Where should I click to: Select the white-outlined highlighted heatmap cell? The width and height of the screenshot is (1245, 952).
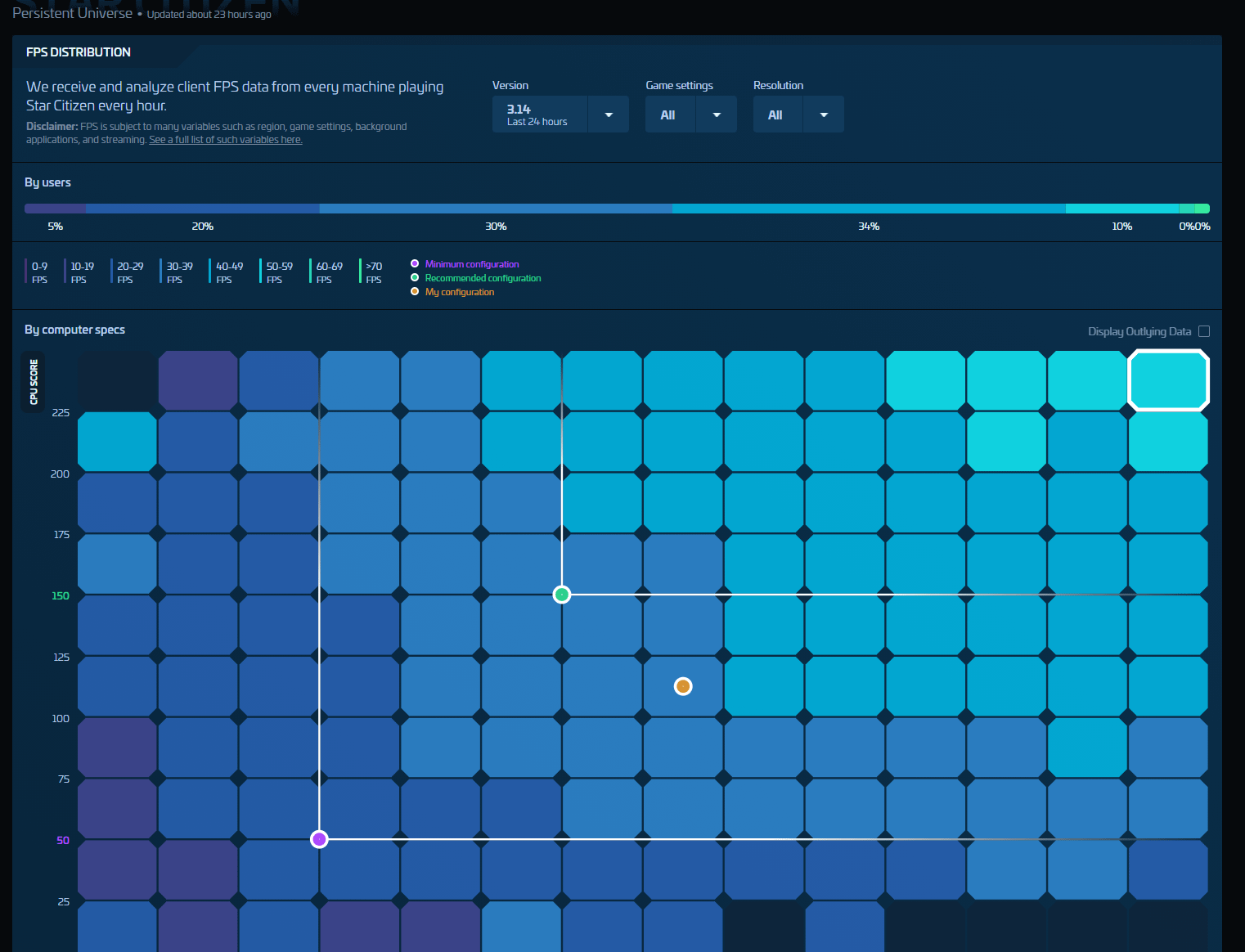[1168, 380]
